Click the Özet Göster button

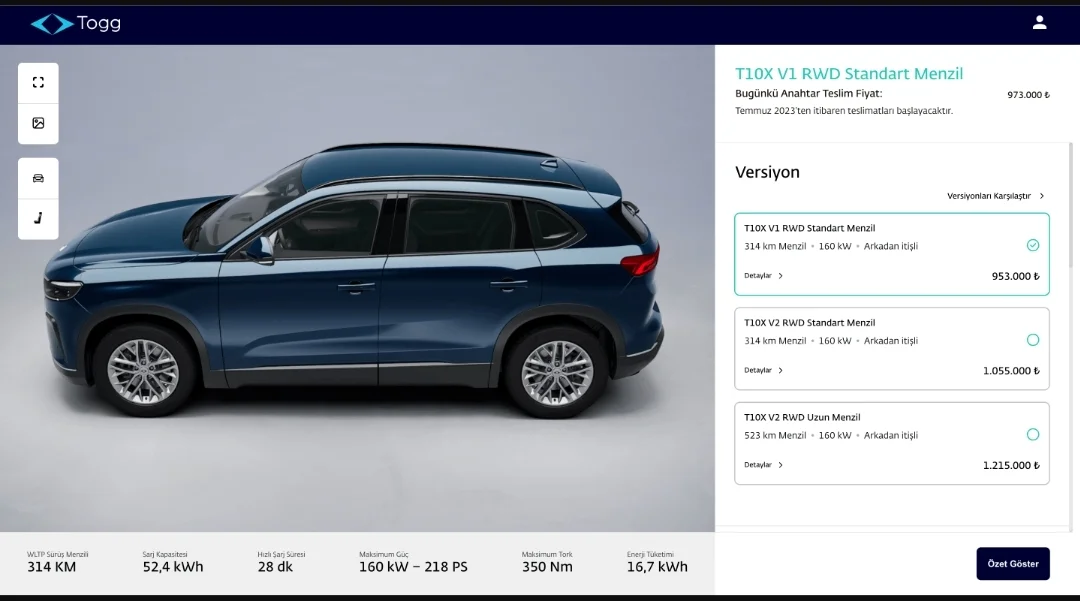click(1012, 564)
